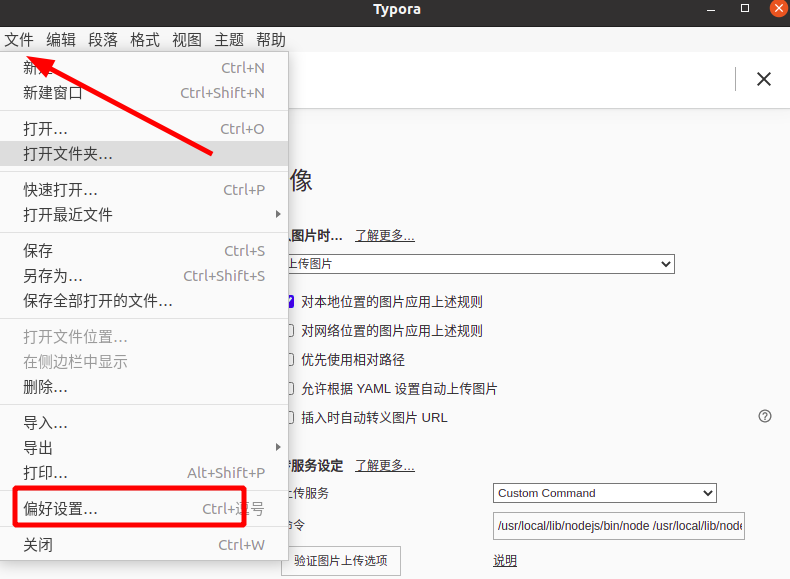Image resolution: width=790 pixels, height=579 pixels.
Task: Close the preferences panel with X icon
Action: (764, 79)
